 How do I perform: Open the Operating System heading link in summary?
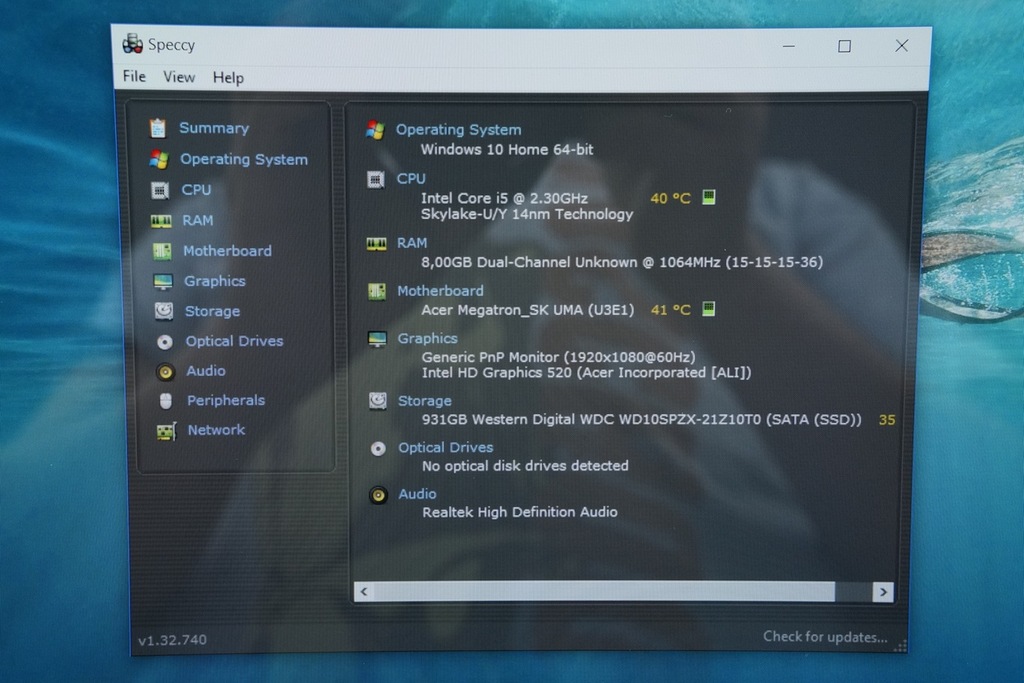(458, 130)
